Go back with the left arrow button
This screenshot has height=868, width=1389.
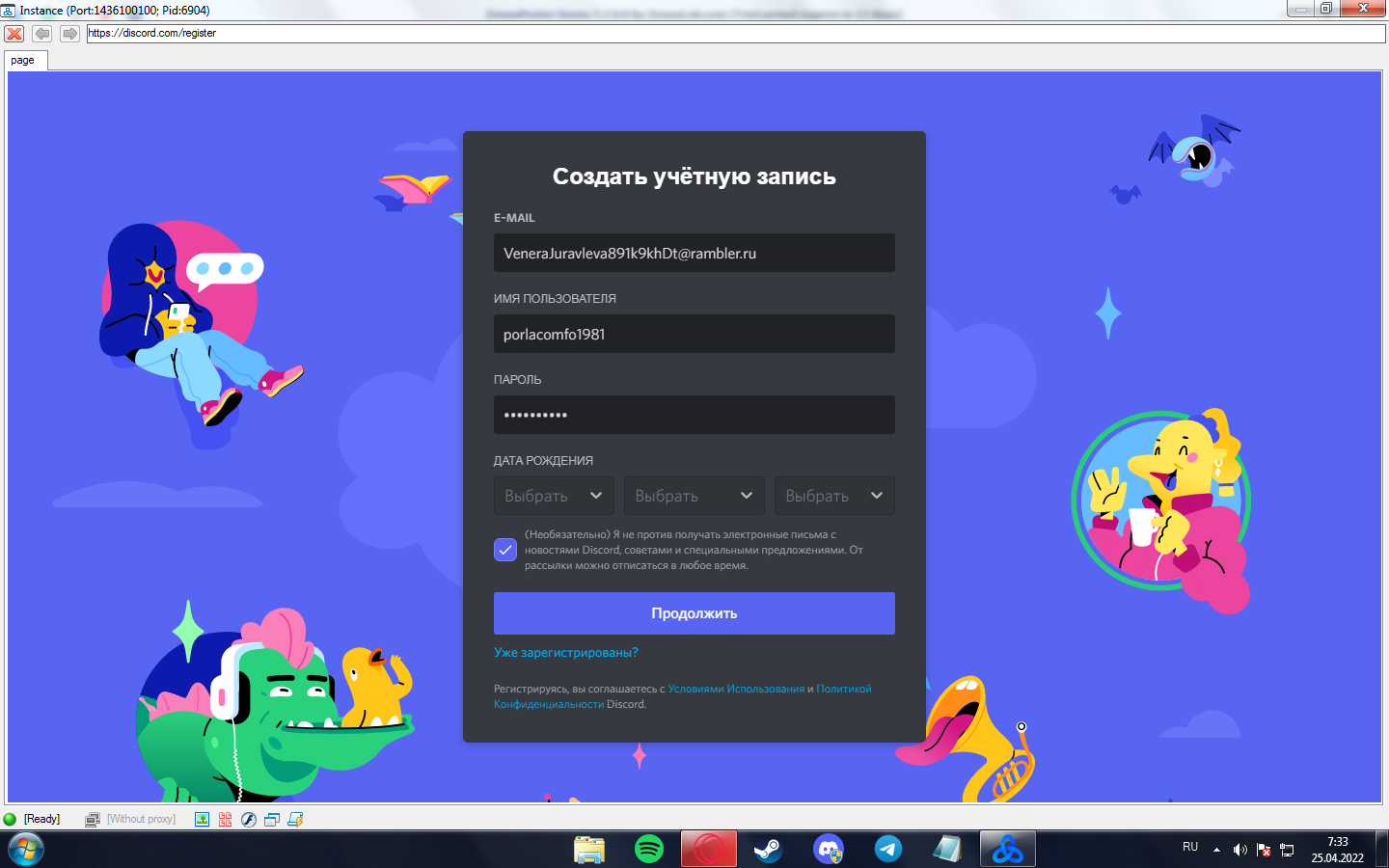coord(41,34)
